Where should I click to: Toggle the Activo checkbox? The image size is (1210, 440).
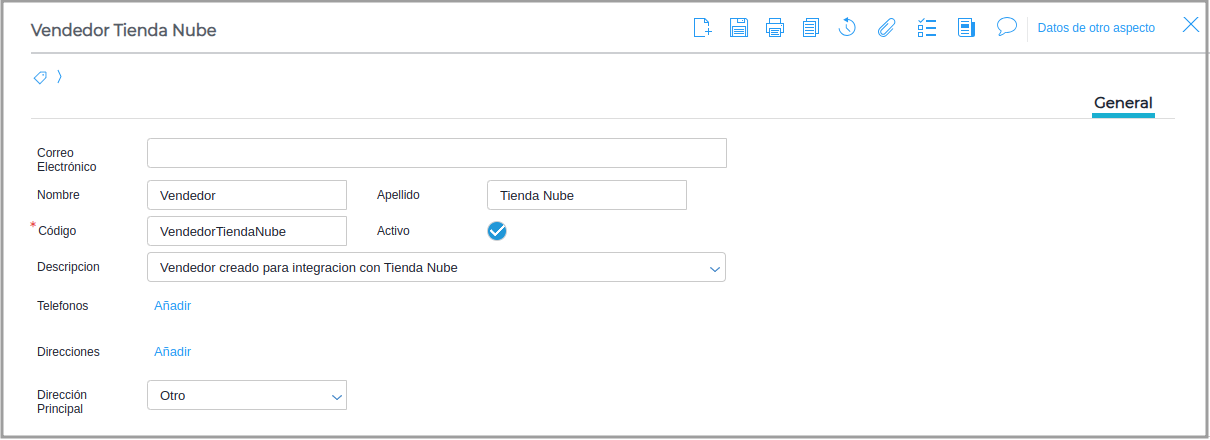[x=497, y=231]
